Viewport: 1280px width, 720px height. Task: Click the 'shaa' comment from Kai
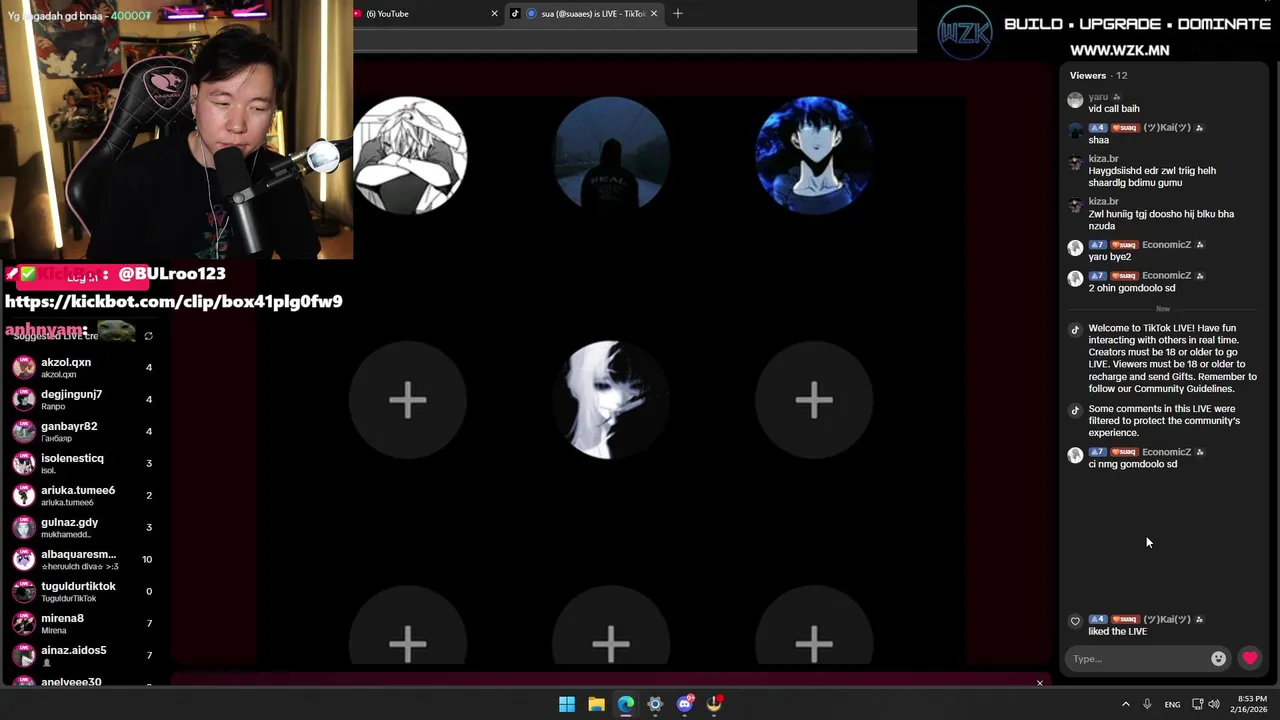pyautogui.click(x=1099, y=140)
